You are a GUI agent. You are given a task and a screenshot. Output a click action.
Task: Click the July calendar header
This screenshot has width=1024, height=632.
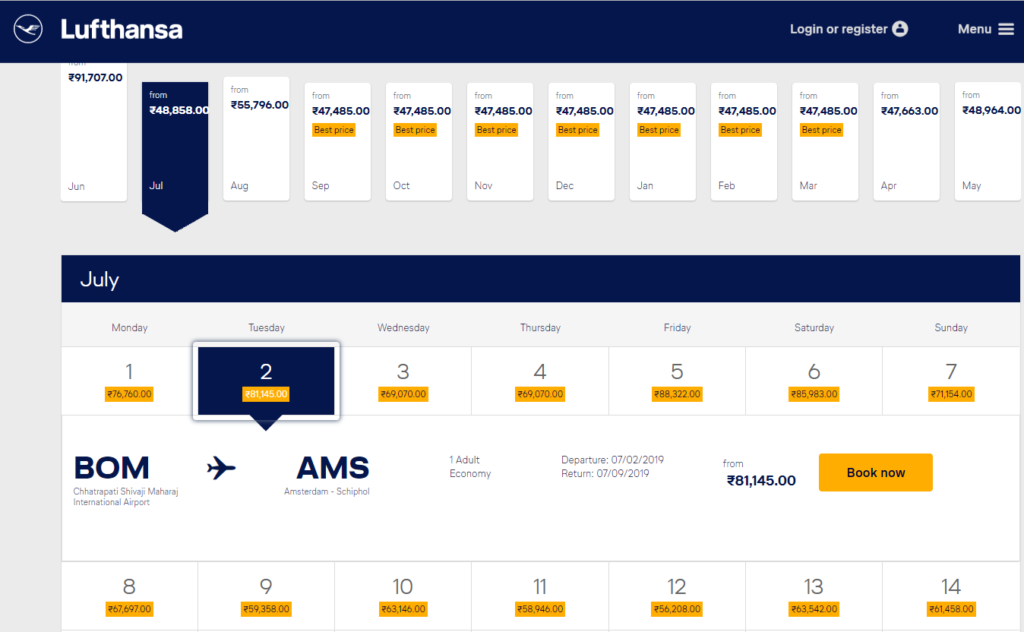[541, 279]
